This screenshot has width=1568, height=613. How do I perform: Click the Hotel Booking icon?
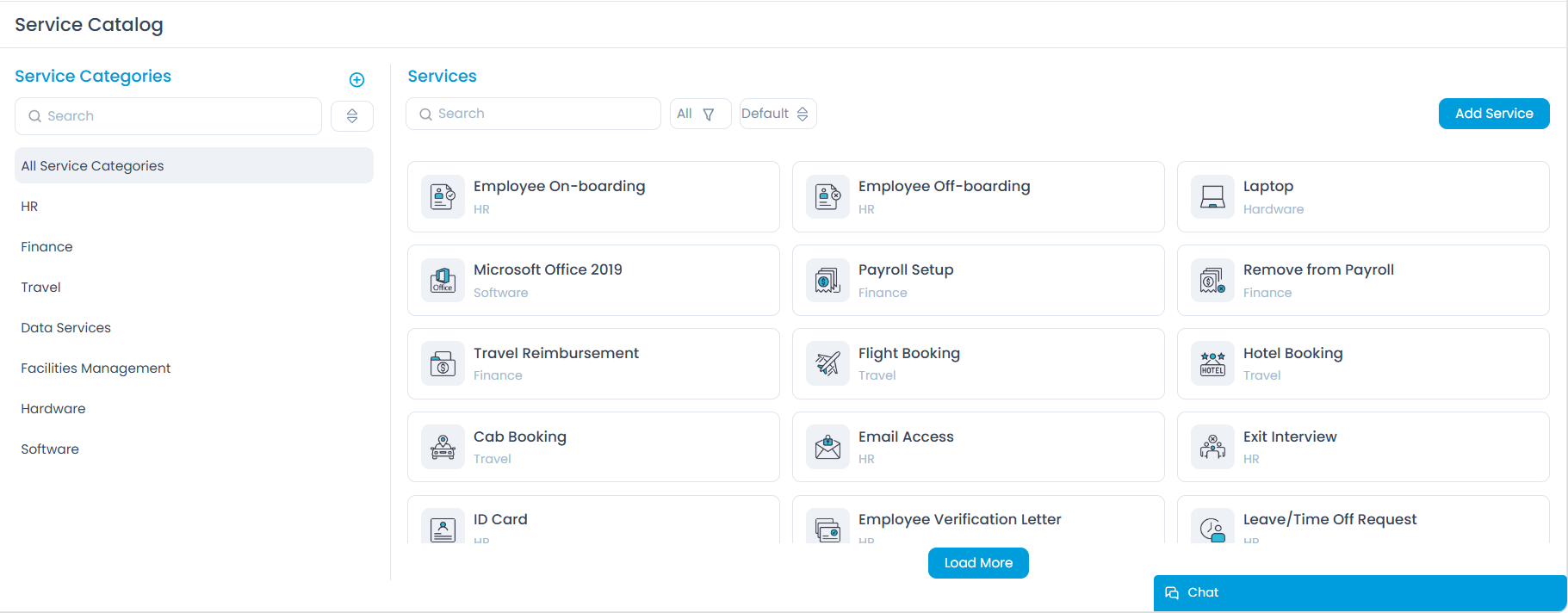(1212, 363)
